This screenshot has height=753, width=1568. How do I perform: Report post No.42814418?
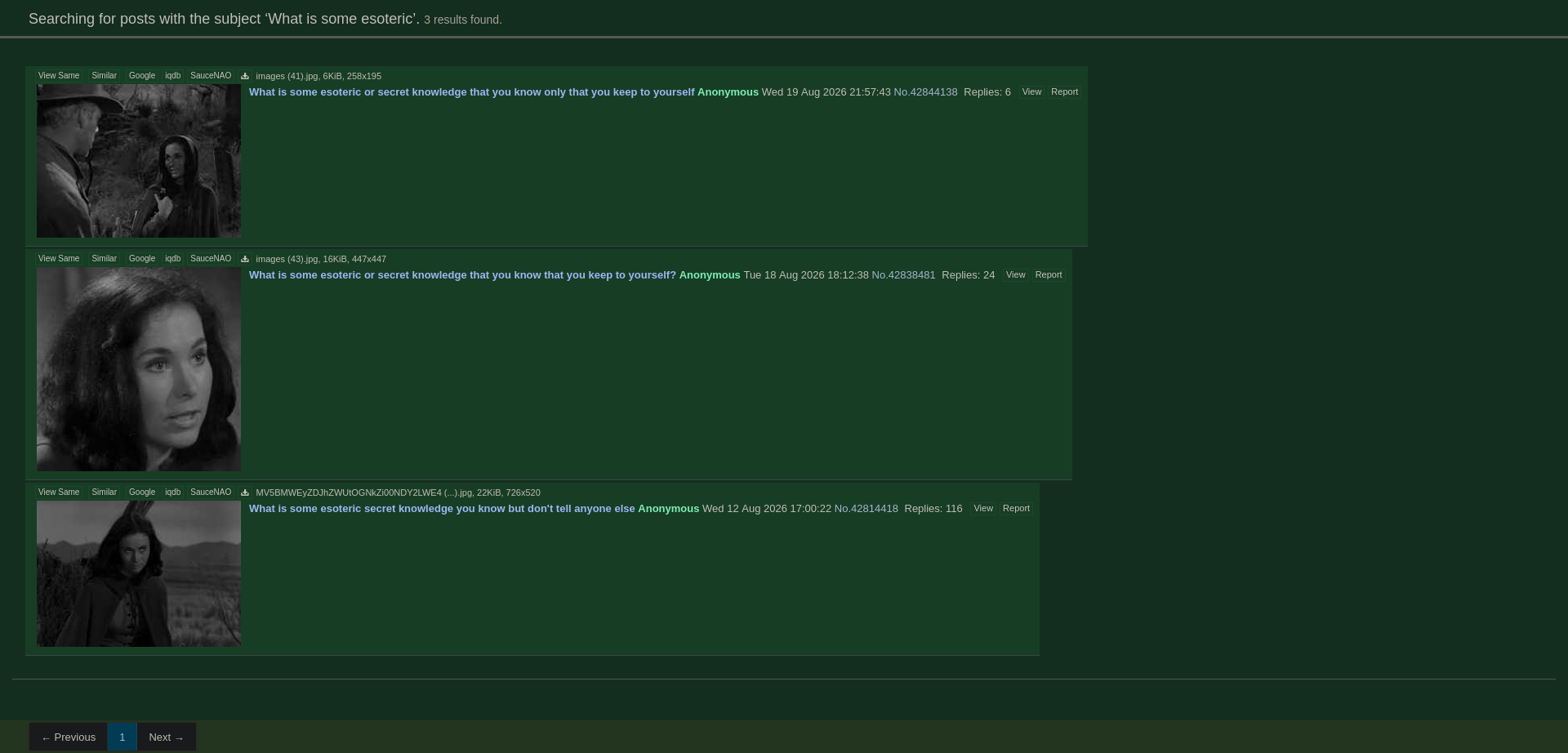click(1016, 509)
